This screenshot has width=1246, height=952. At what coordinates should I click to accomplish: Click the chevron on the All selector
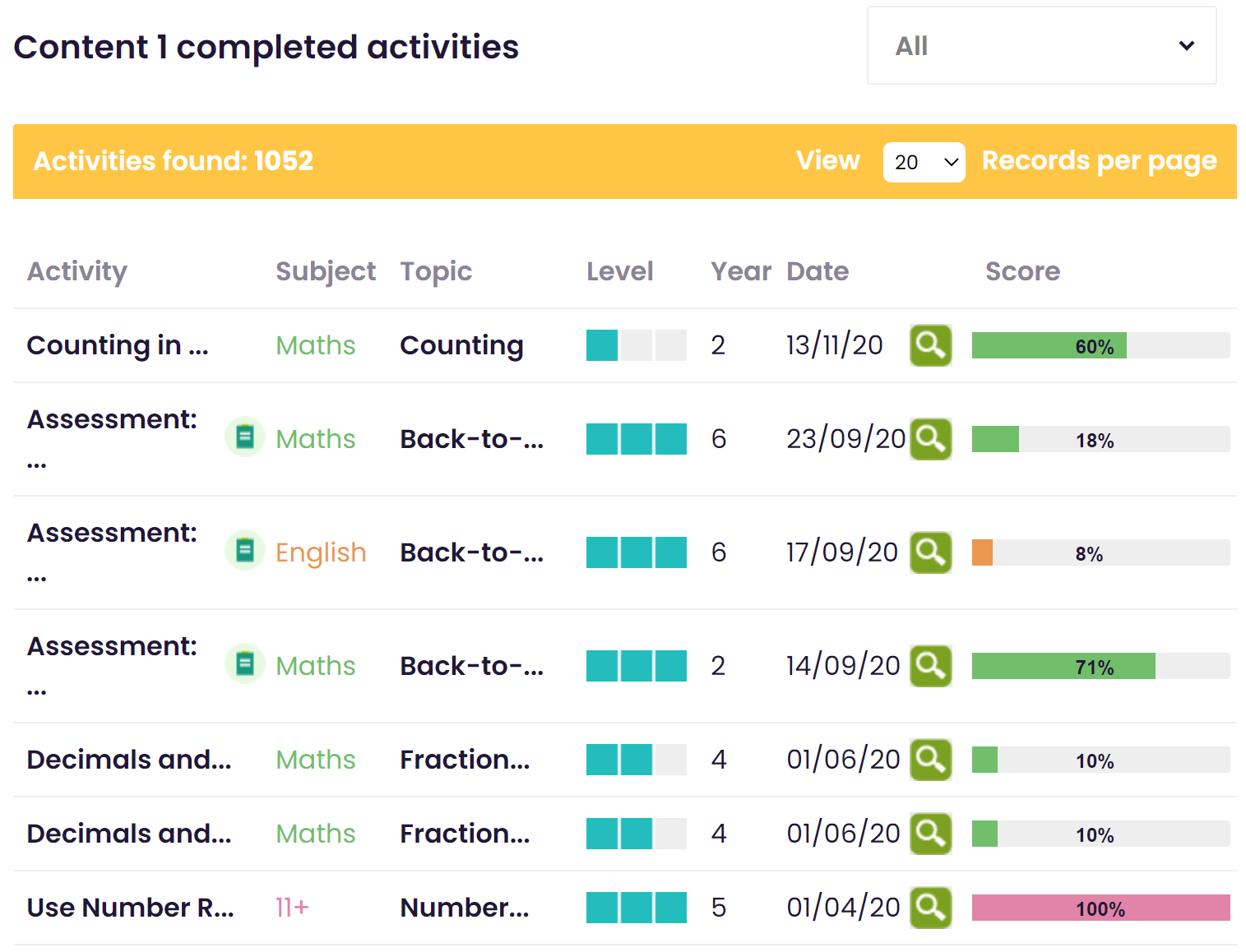coord(1187,46)
